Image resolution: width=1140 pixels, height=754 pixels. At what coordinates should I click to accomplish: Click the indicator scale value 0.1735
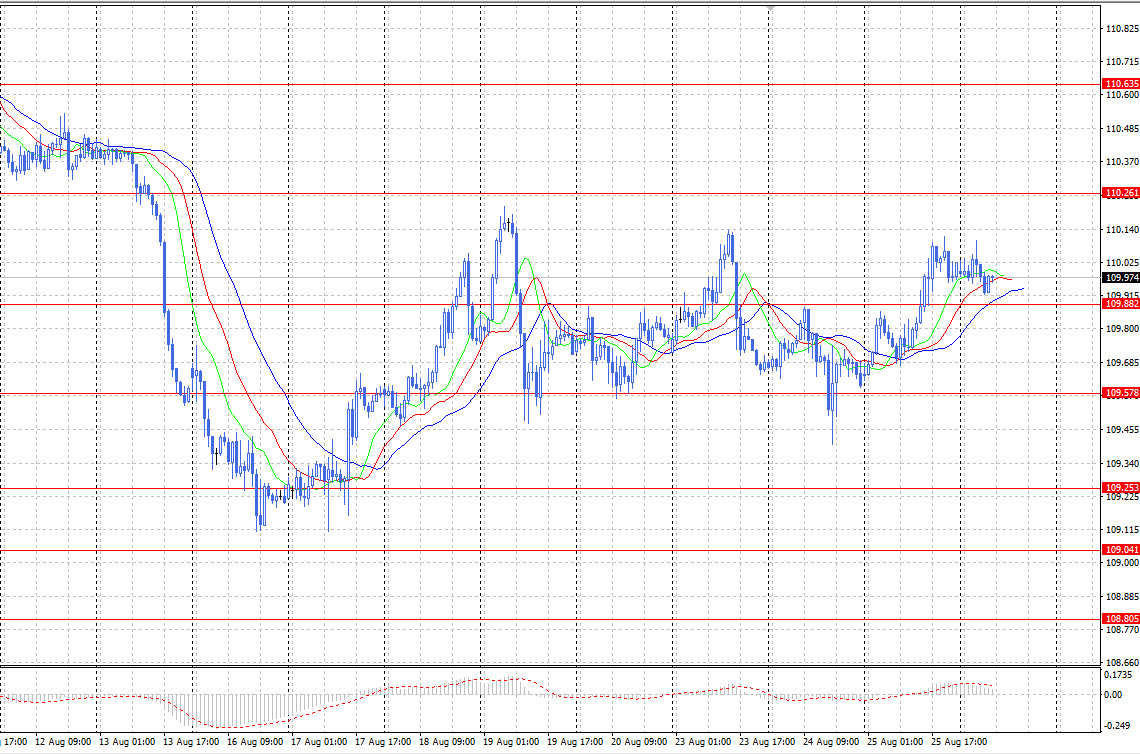[x=1117, y=675]
